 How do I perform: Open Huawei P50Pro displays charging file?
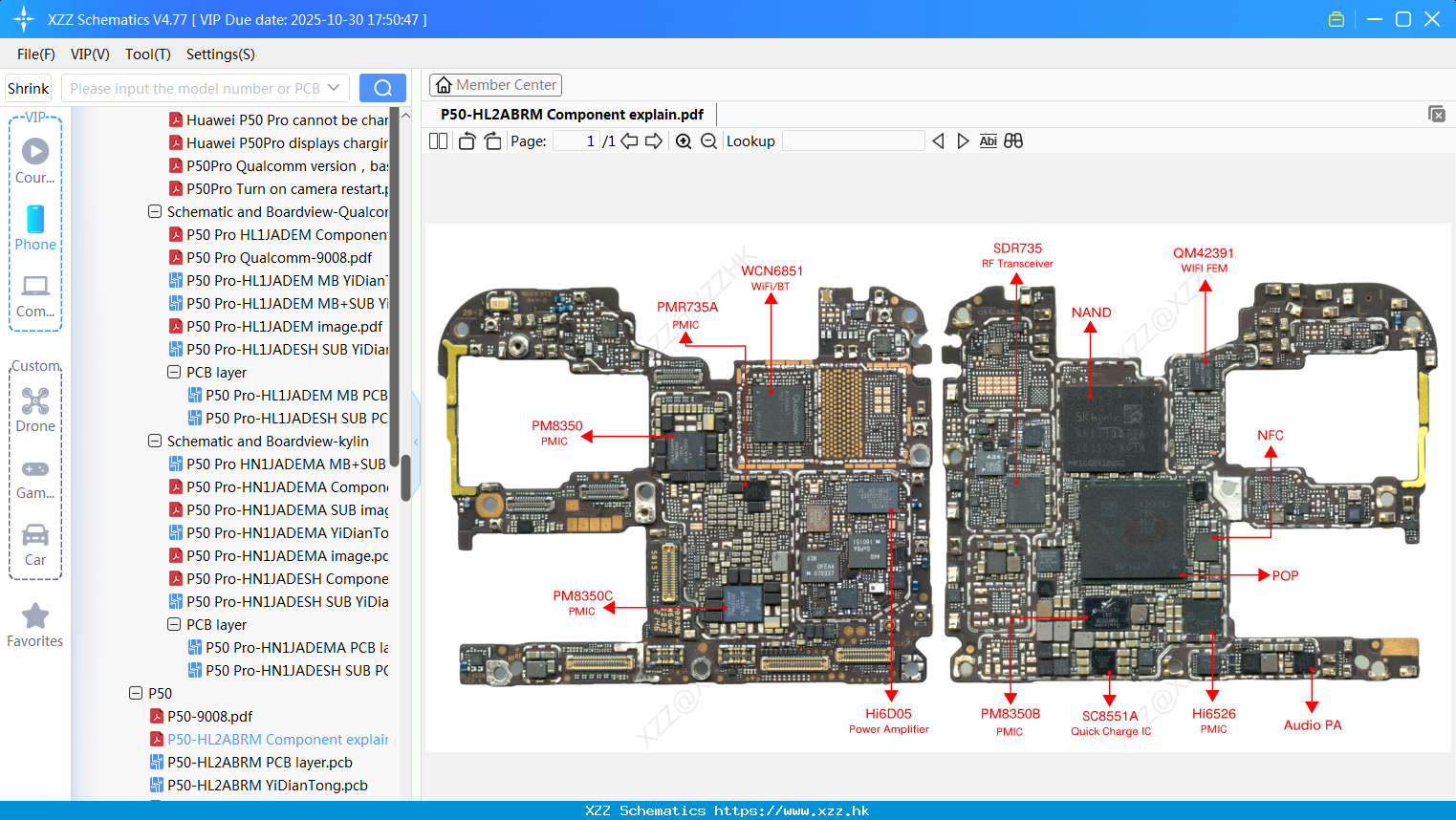[x=278, y=143]
